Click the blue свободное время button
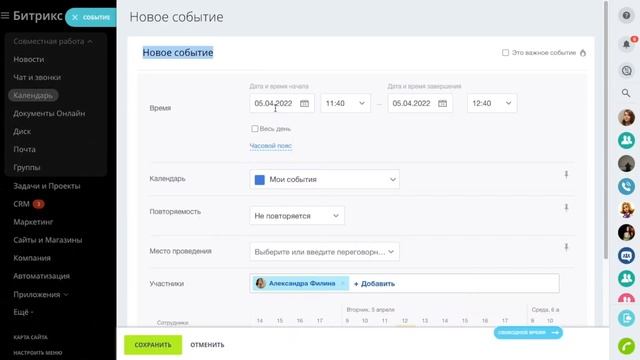Viewport: 640px width, 360px height. click(x=528, y=333)
